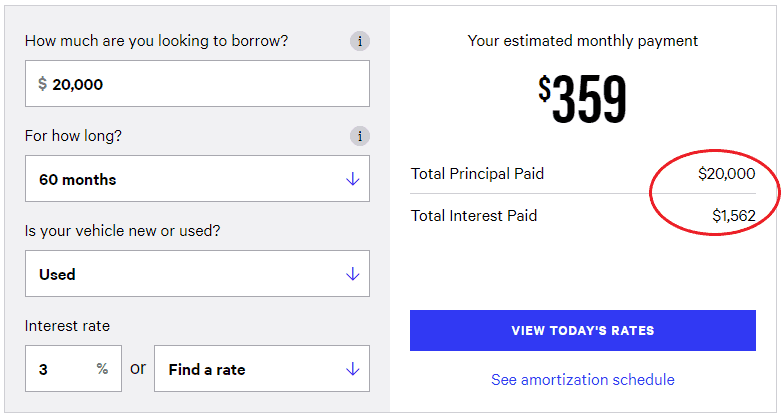
Task: Expand the '60 months' loan term dropdown
Action: tap(197, 179)
